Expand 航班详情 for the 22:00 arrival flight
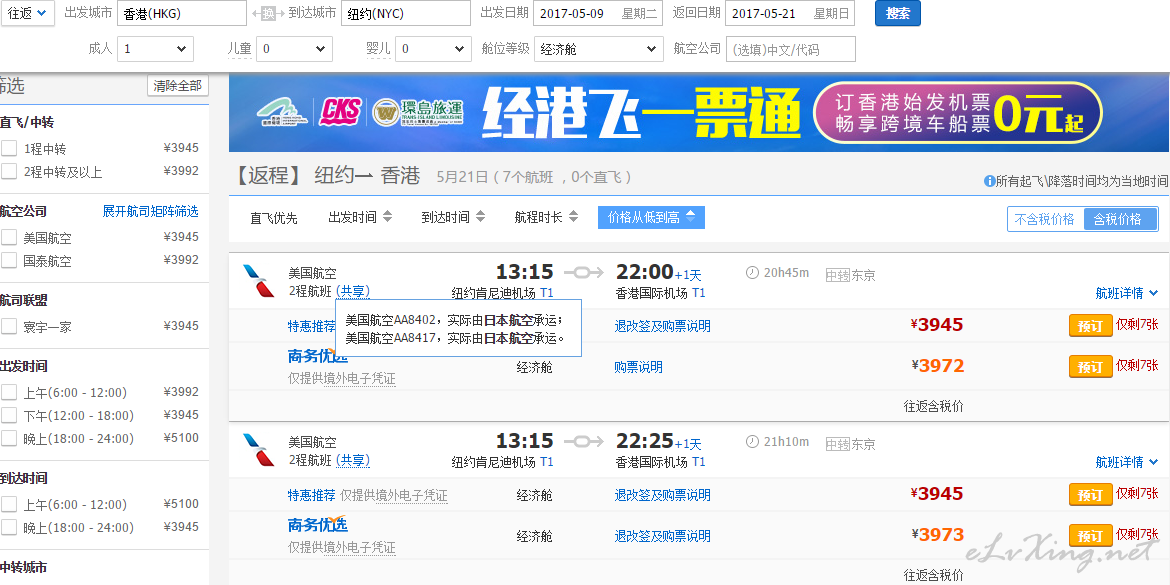 tap(1127, 293)
